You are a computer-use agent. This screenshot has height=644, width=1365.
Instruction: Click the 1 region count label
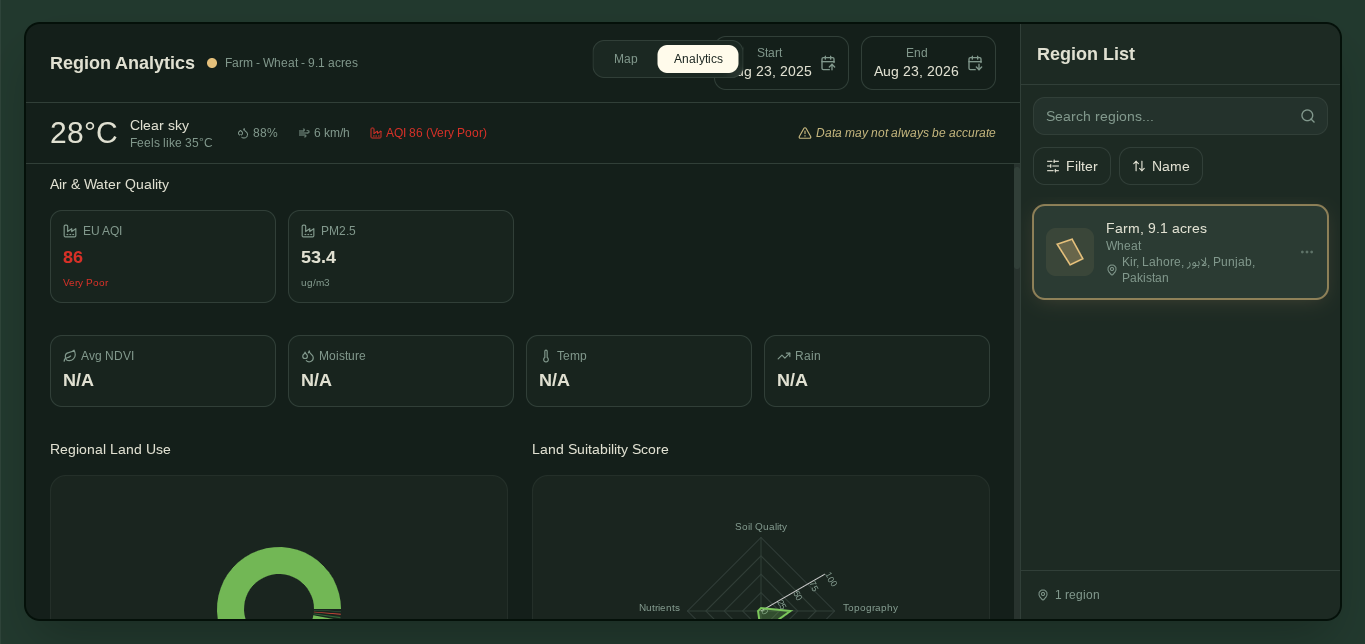tap(1077, 595)
